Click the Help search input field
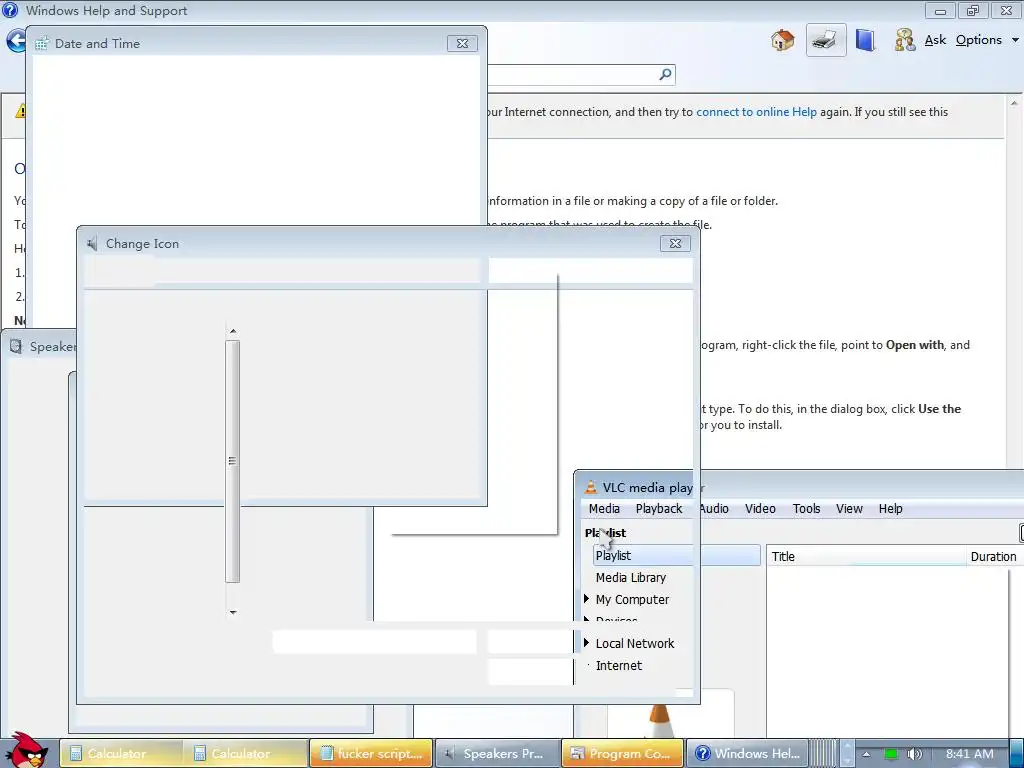 571,74
